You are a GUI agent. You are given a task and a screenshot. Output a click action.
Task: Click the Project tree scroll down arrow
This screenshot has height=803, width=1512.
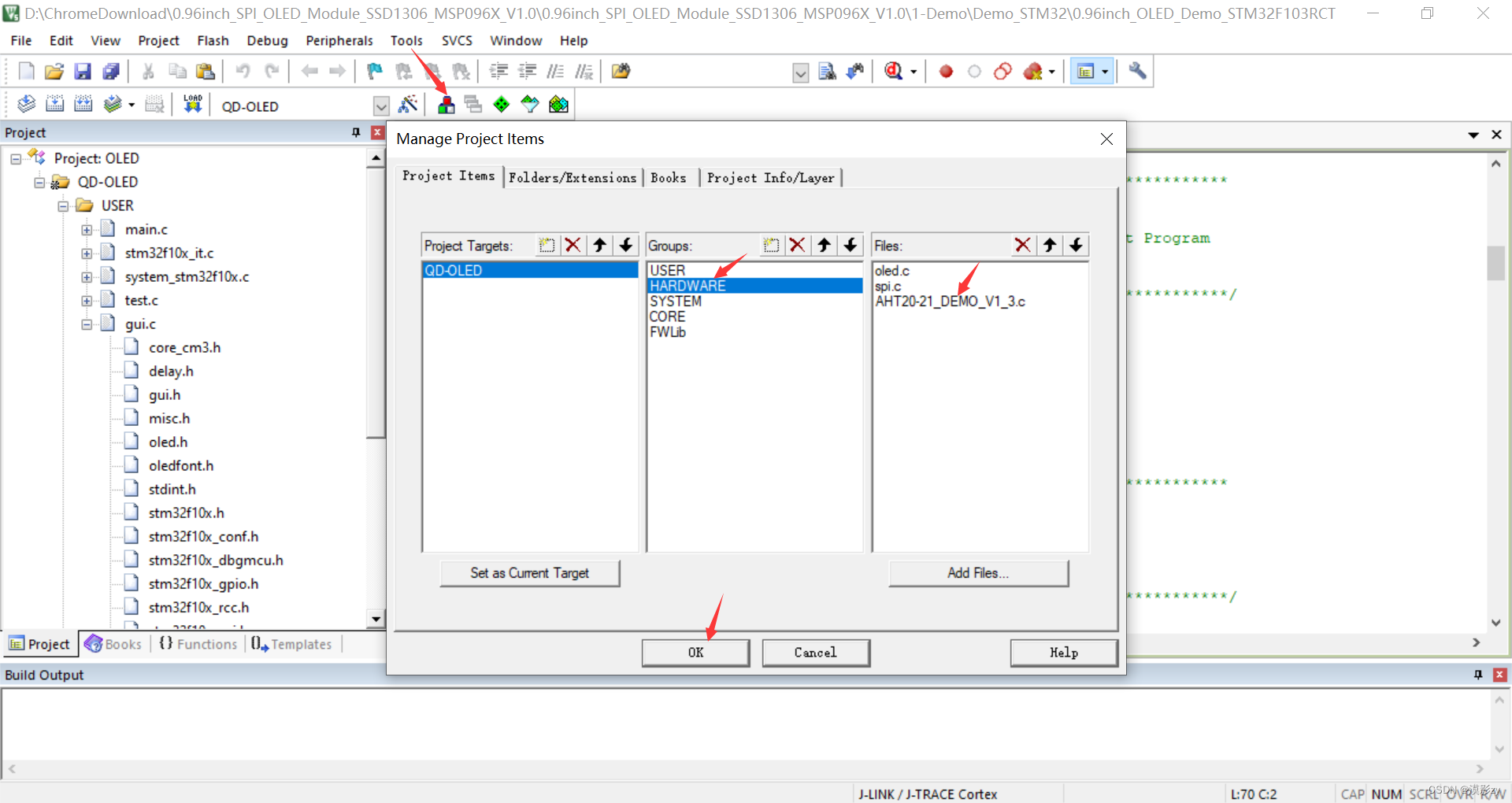coord(376,619)
